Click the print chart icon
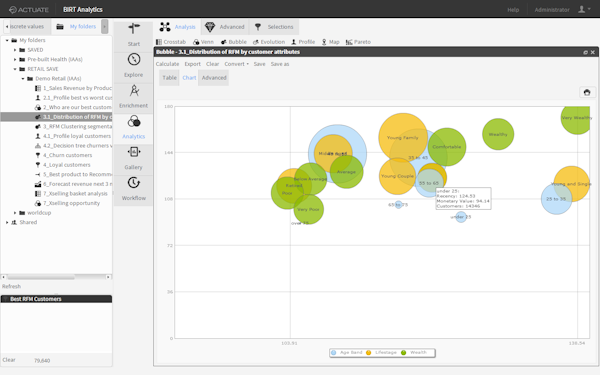 [587, 92]
